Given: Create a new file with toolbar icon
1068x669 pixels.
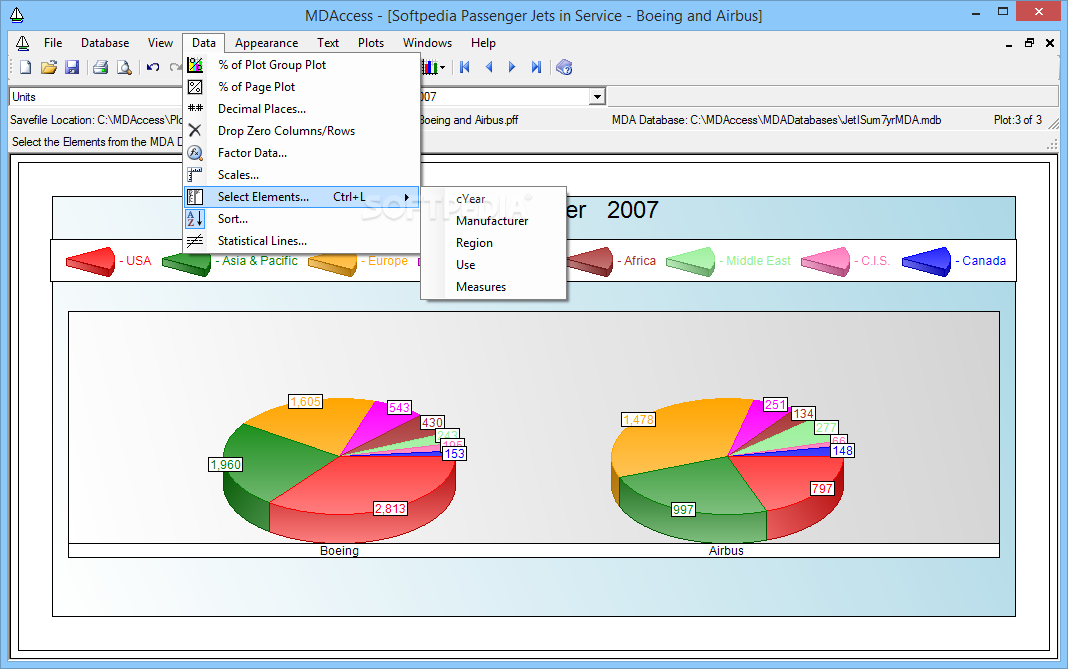Looking at the screenshot, I should click(25, 67).
